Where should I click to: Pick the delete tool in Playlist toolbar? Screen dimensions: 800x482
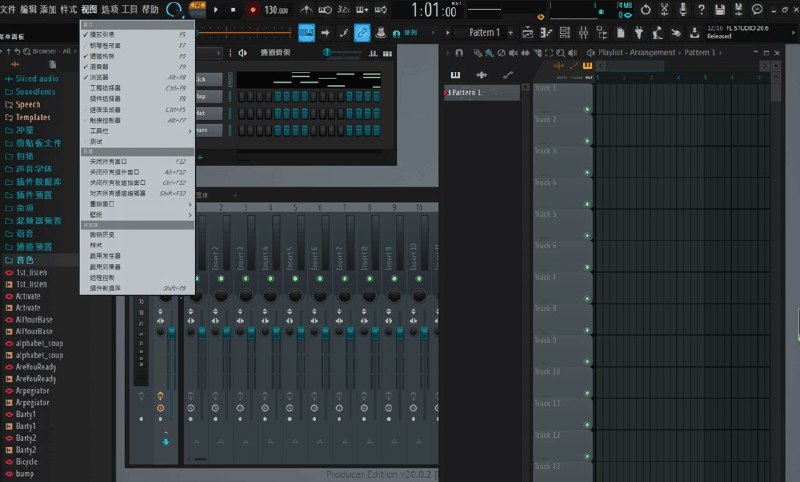tap(502, 53)
